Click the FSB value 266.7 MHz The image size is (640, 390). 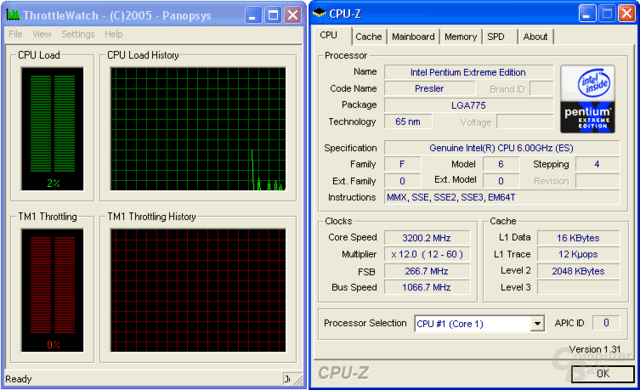pos(427,271)
